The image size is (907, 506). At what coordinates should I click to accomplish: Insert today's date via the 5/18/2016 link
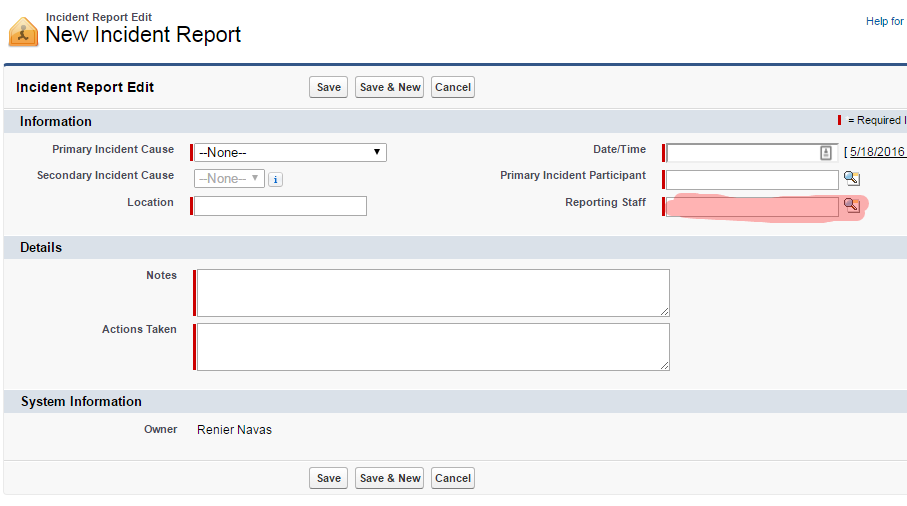[876, 152]
